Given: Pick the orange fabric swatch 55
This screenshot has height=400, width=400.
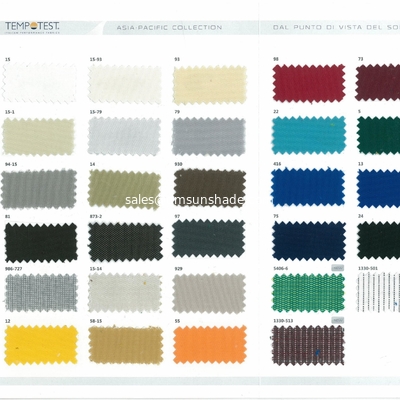Looking at the screenshot, I should (x=210, y=345).
